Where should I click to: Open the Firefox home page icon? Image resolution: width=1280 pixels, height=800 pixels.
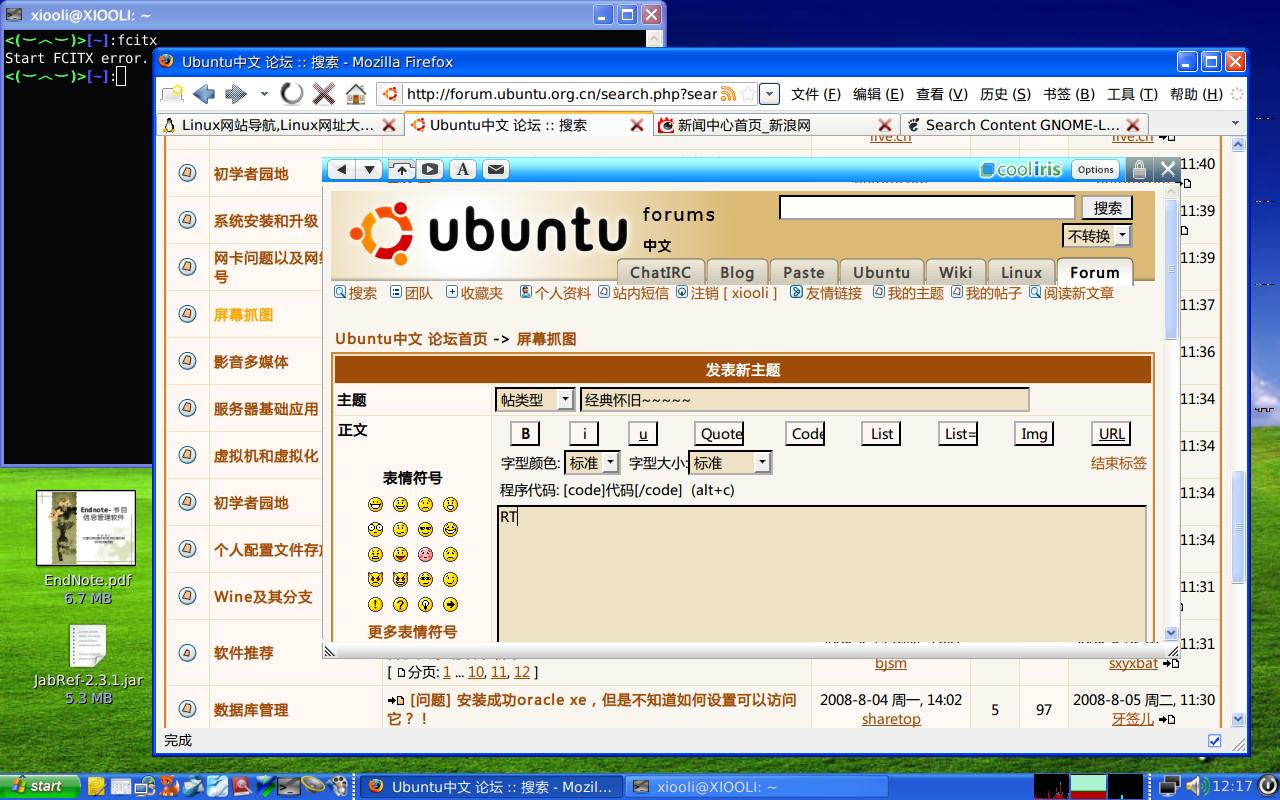coord(355,94)
